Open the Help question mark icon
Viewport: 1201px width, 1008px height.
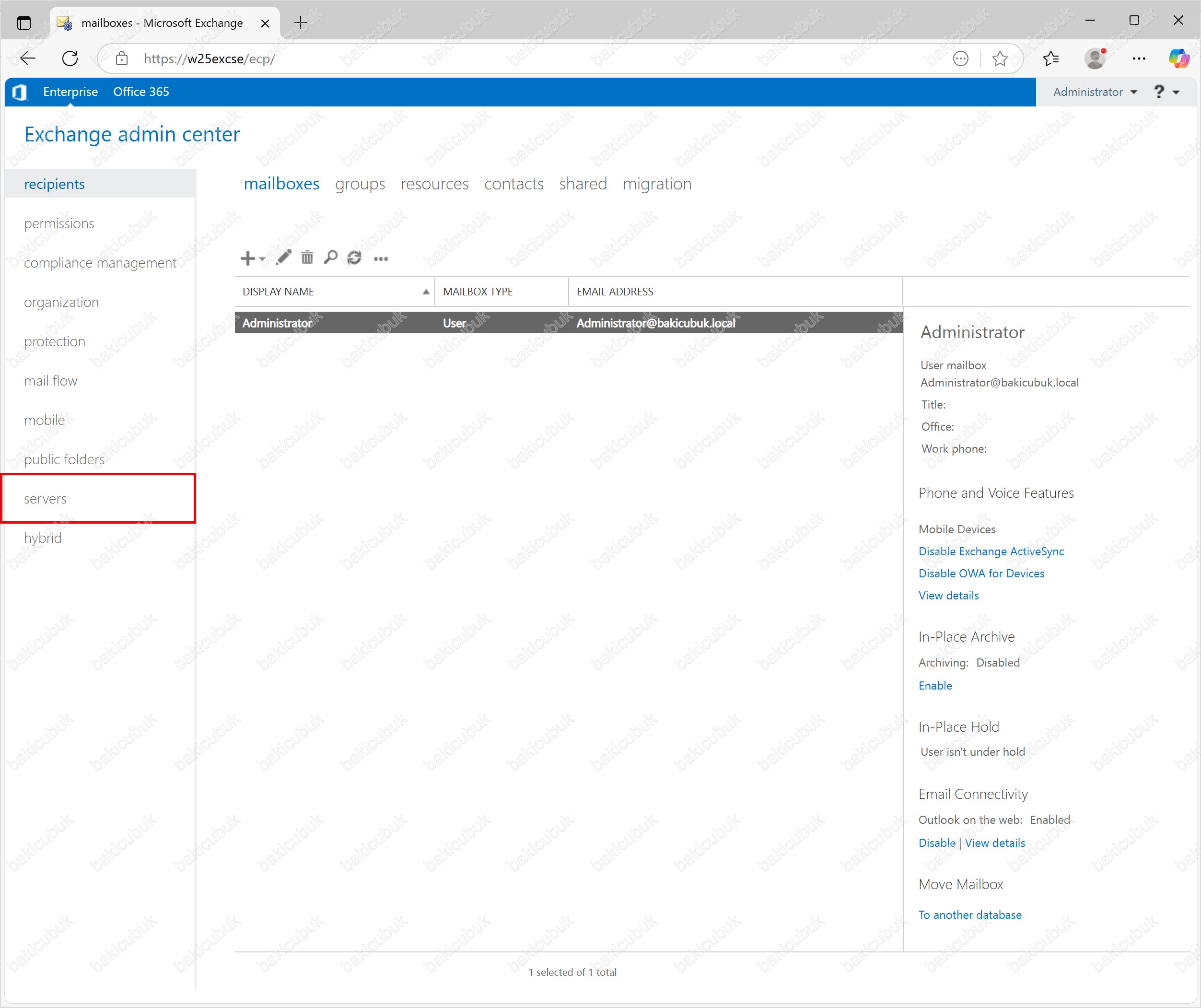click(x=1159, y=92)
